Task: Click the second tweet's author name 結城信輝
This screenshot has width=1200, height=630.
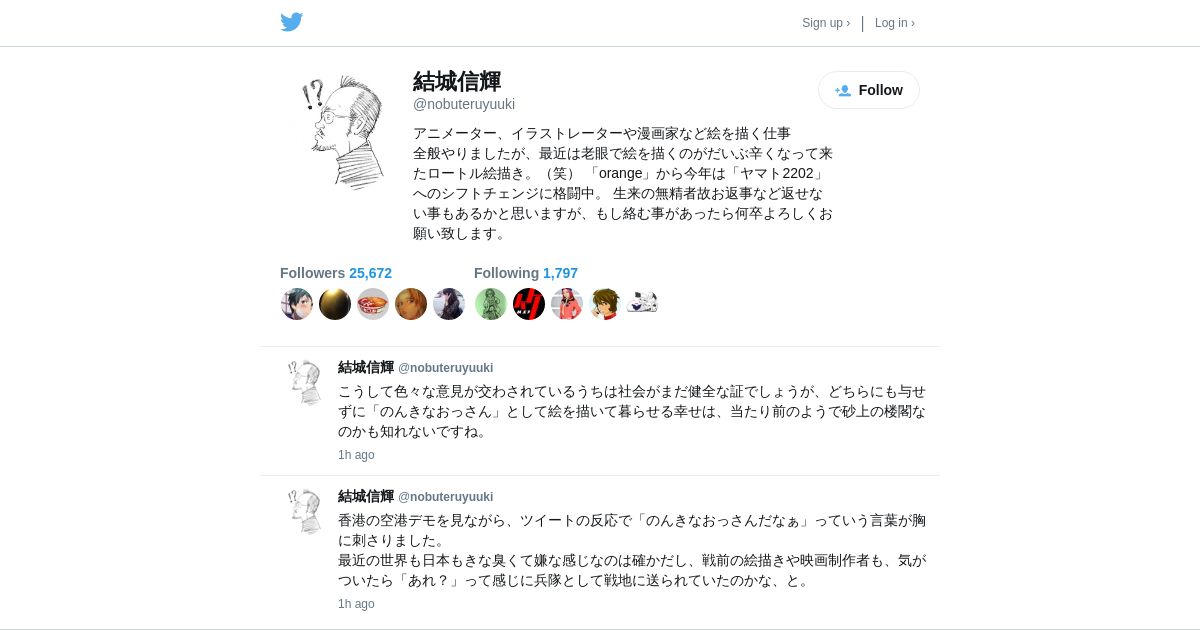Action: [x=366, y=496]
